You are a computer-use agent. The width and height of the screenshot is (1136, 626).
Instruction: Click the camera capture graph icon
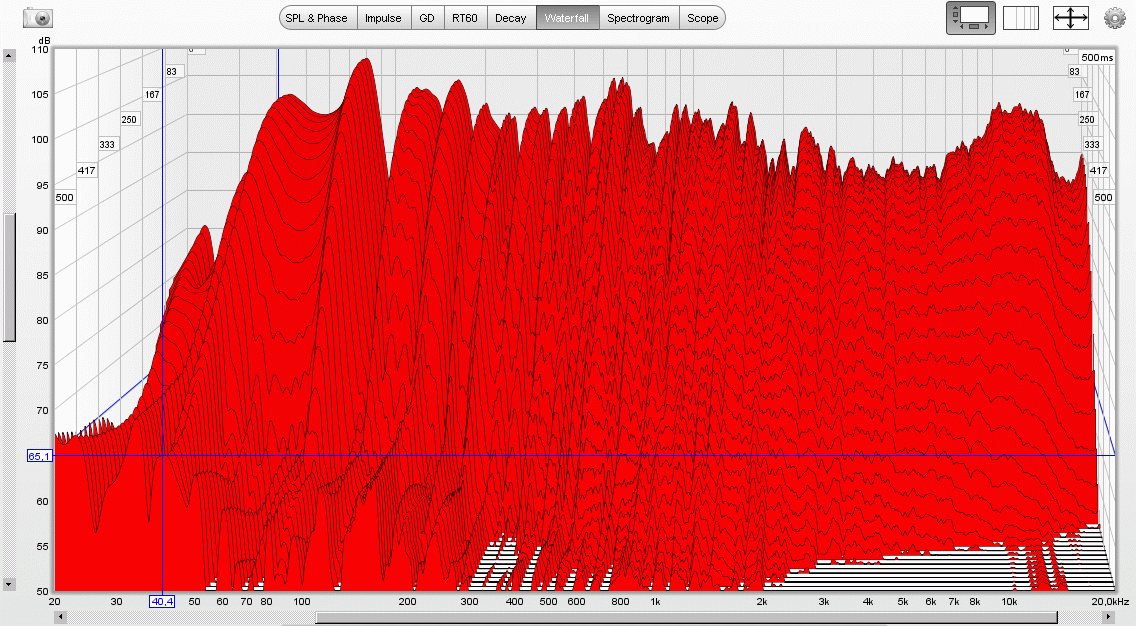[38, 17]
